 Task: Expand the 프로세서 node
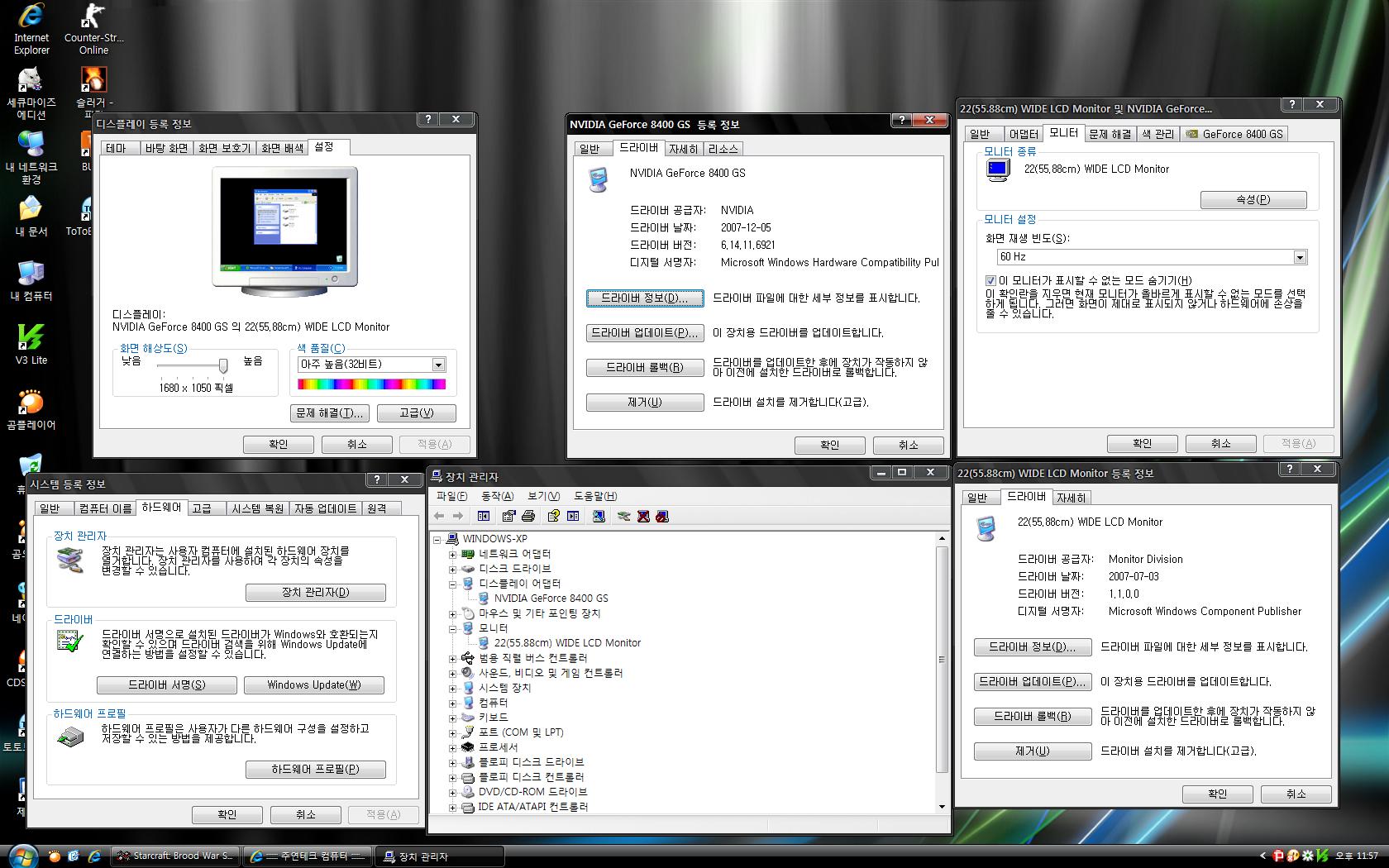pos(452,748)
